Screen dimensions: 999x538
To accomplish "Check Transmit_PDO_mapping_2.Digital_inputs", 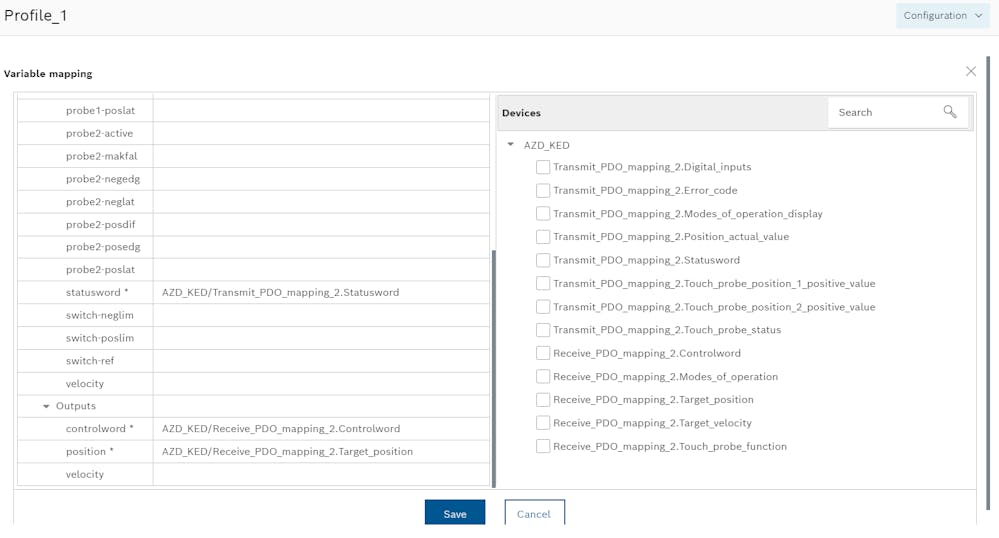I will (543, 167).
